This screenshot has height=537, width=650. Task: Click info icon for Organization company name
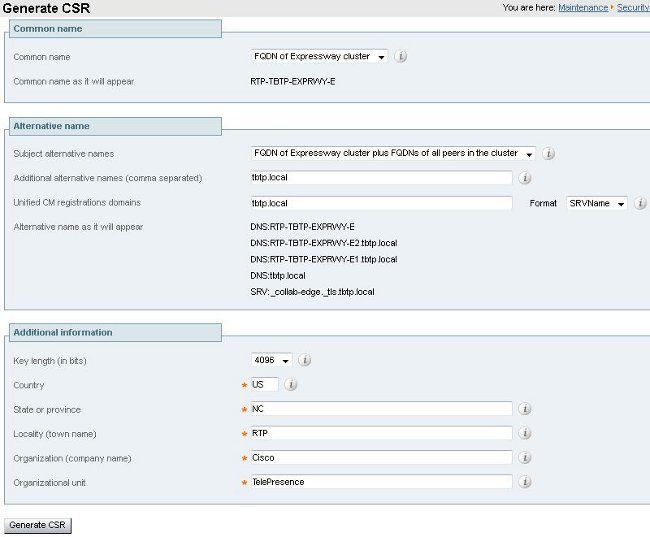pyautogui.click(x=525, y=457)
